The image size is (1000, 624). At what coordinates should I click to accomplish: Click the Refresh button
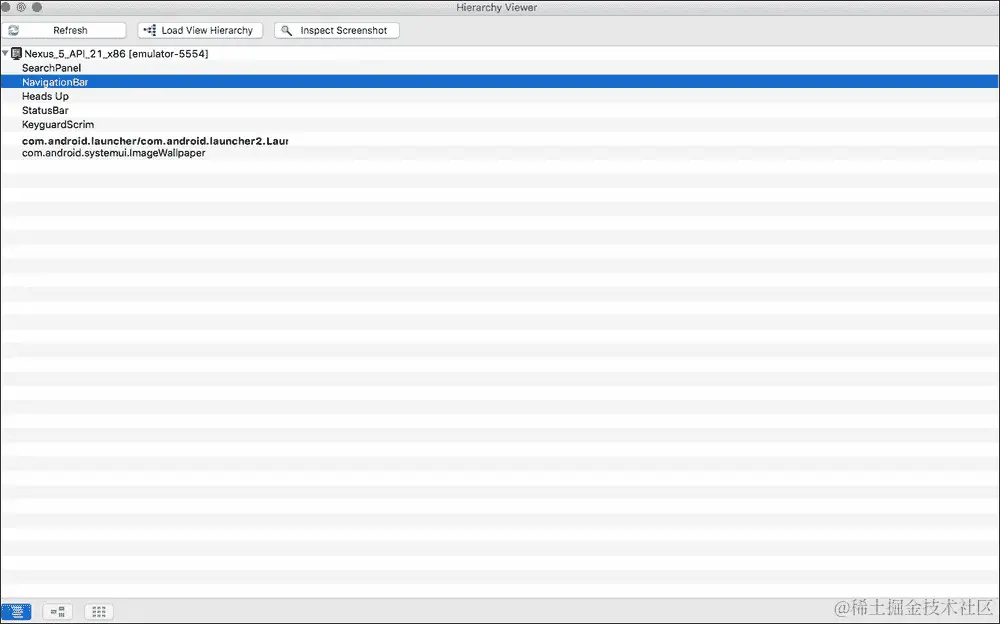64,31
